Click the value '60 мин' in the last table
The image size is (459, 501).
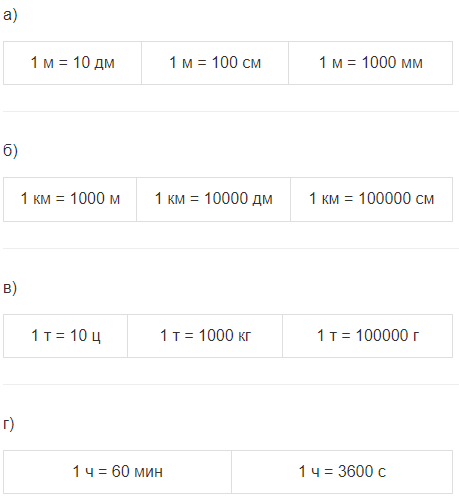pyautogui.click(x=137, y=471)
